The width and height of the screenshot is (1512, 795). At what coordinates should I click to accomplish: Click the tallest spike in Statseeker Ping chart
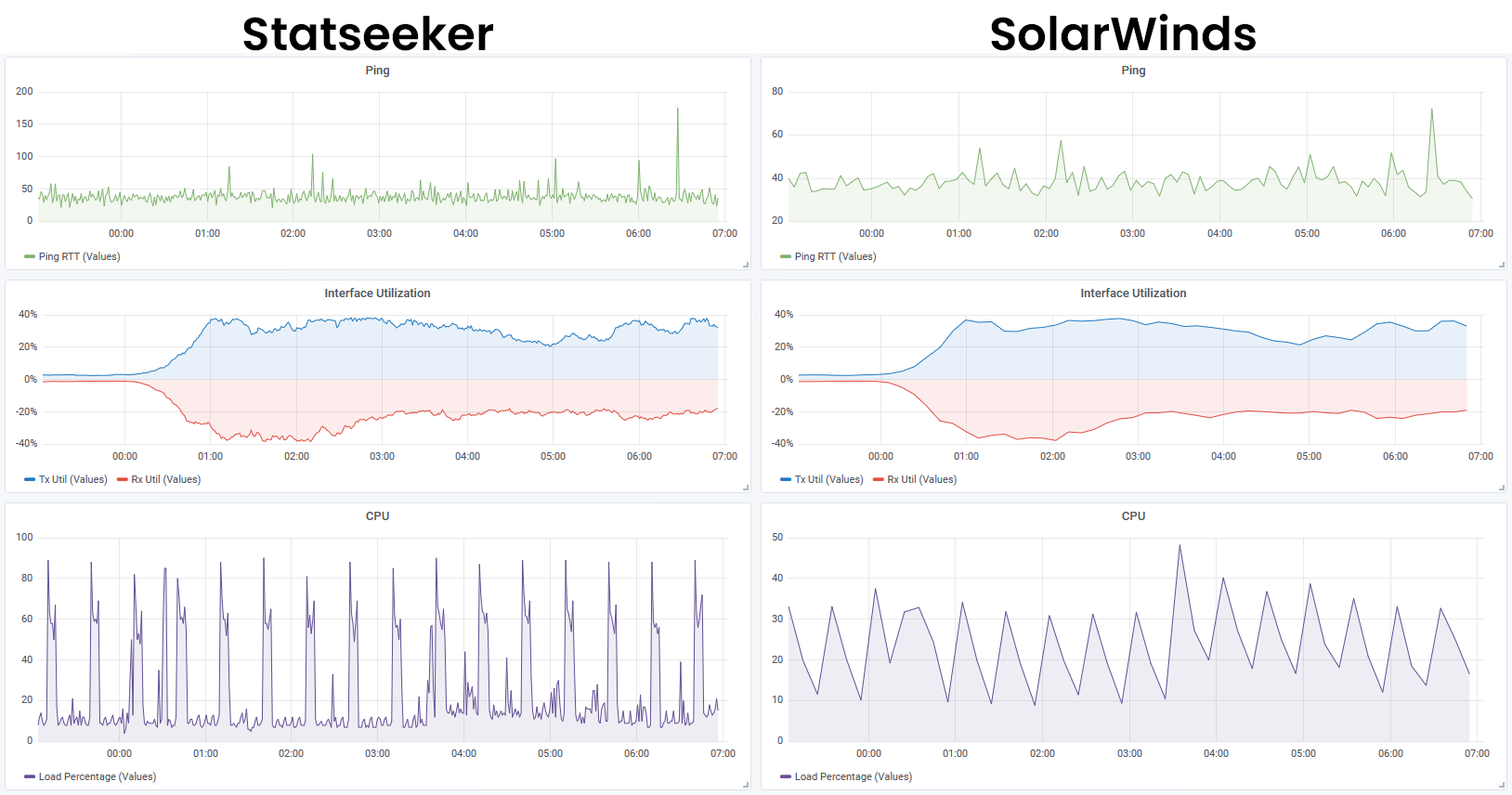678,110
